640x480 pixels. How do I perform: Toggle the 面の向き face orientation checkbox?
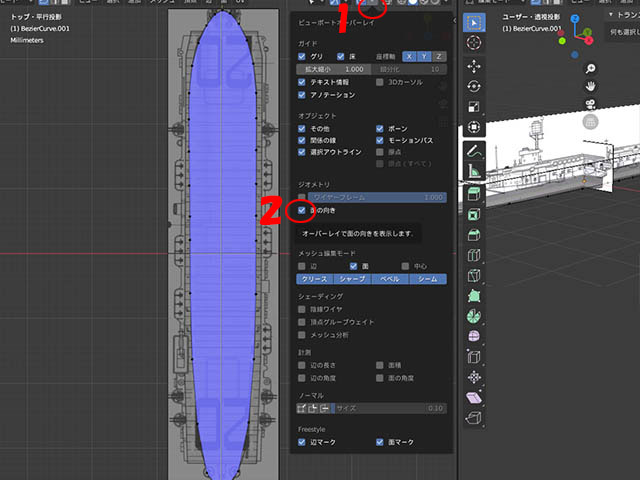click(302, 210)
